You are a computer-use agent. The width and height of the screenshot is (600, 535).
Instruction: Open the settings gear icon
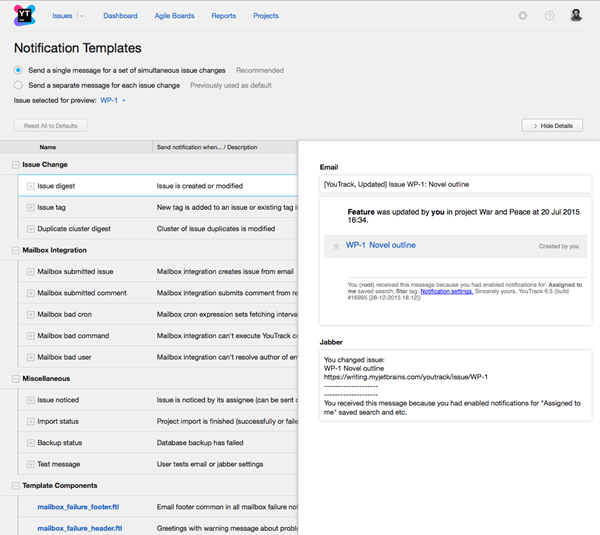click(522, 16)
